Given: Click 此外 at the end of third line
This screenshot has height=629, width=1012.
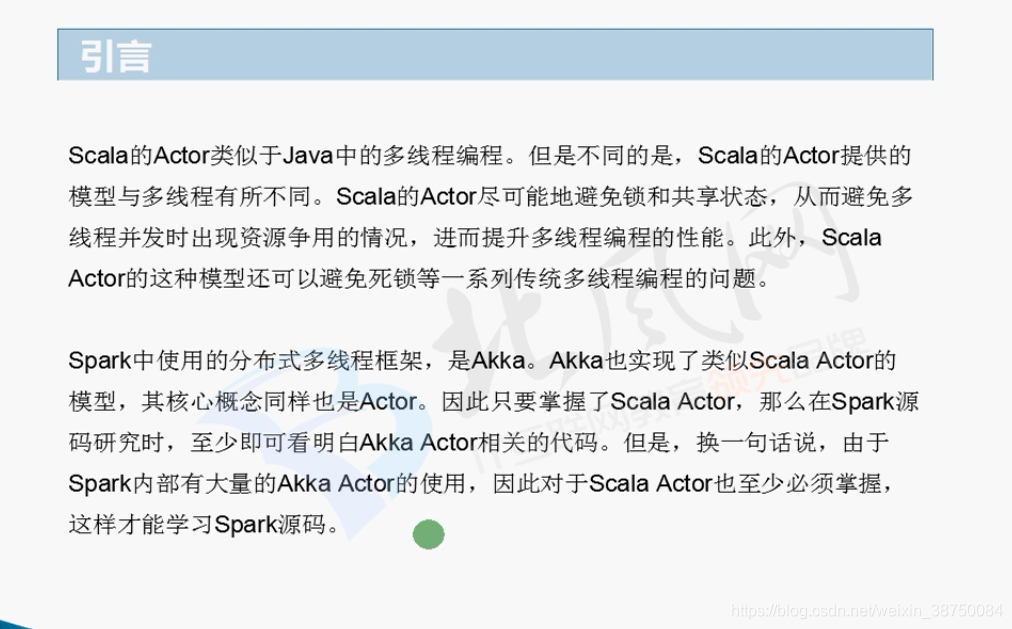Looking at the screenshot, I should pyautogui.click(x=772, y=237).
